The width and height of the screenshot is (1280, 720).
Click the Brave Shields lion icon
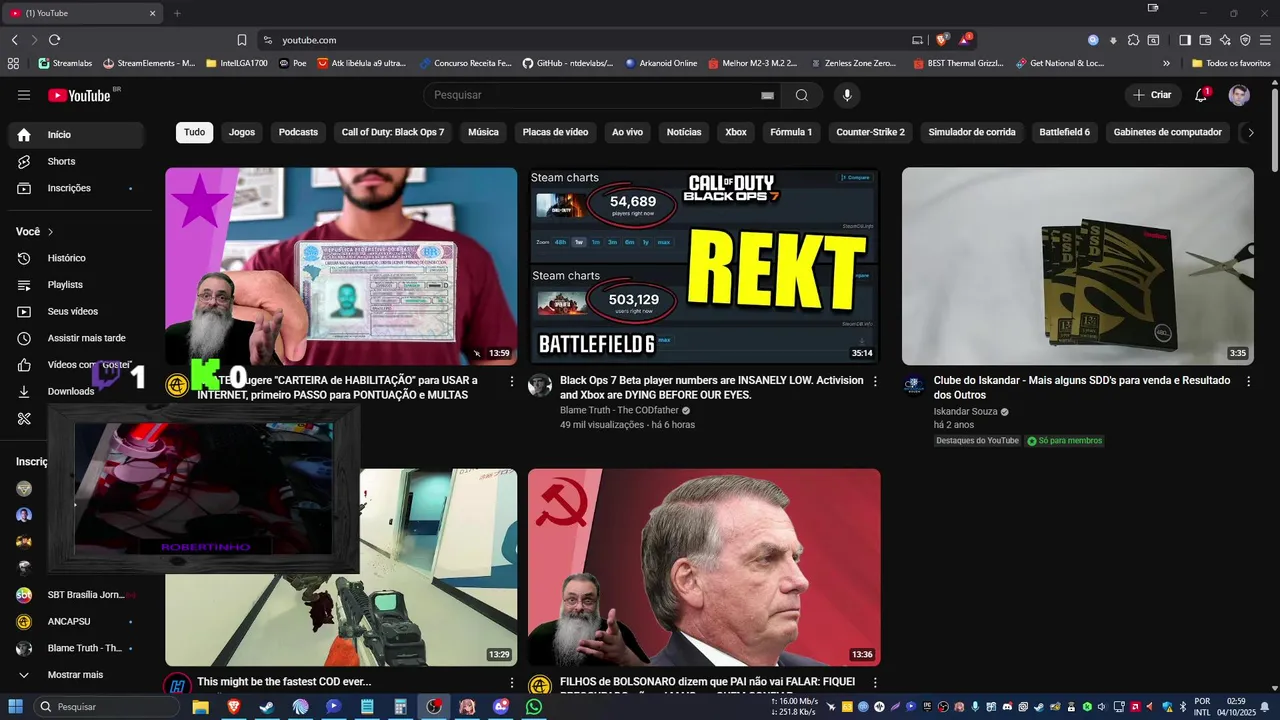(942, 40)
